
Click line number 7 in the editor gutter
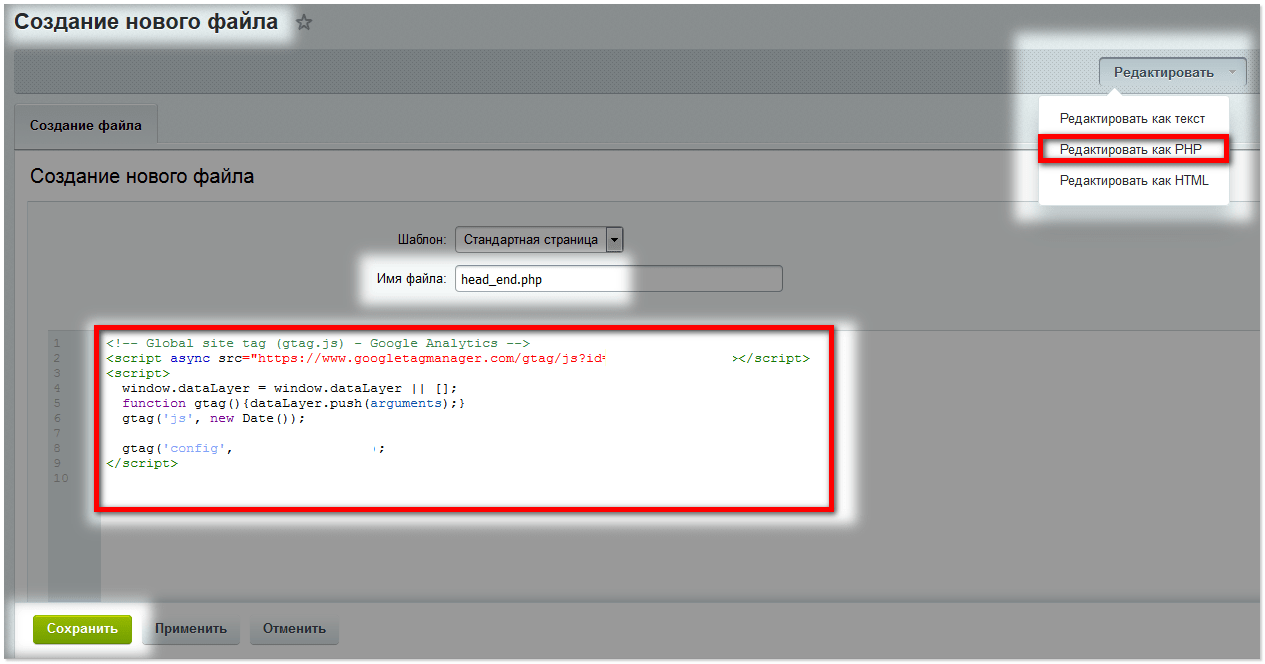pyautogui.click(x=58, y=433)
